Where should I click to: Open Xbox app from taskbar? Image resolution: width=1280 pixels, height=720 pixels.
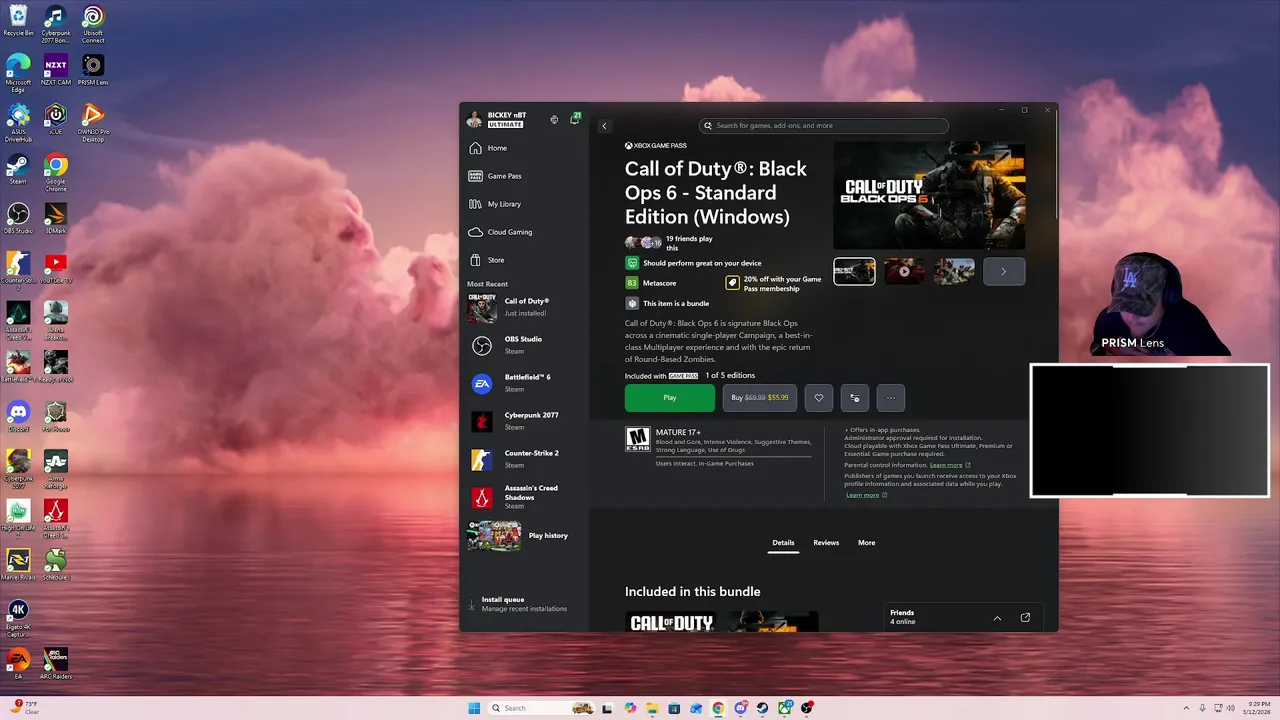784,708
